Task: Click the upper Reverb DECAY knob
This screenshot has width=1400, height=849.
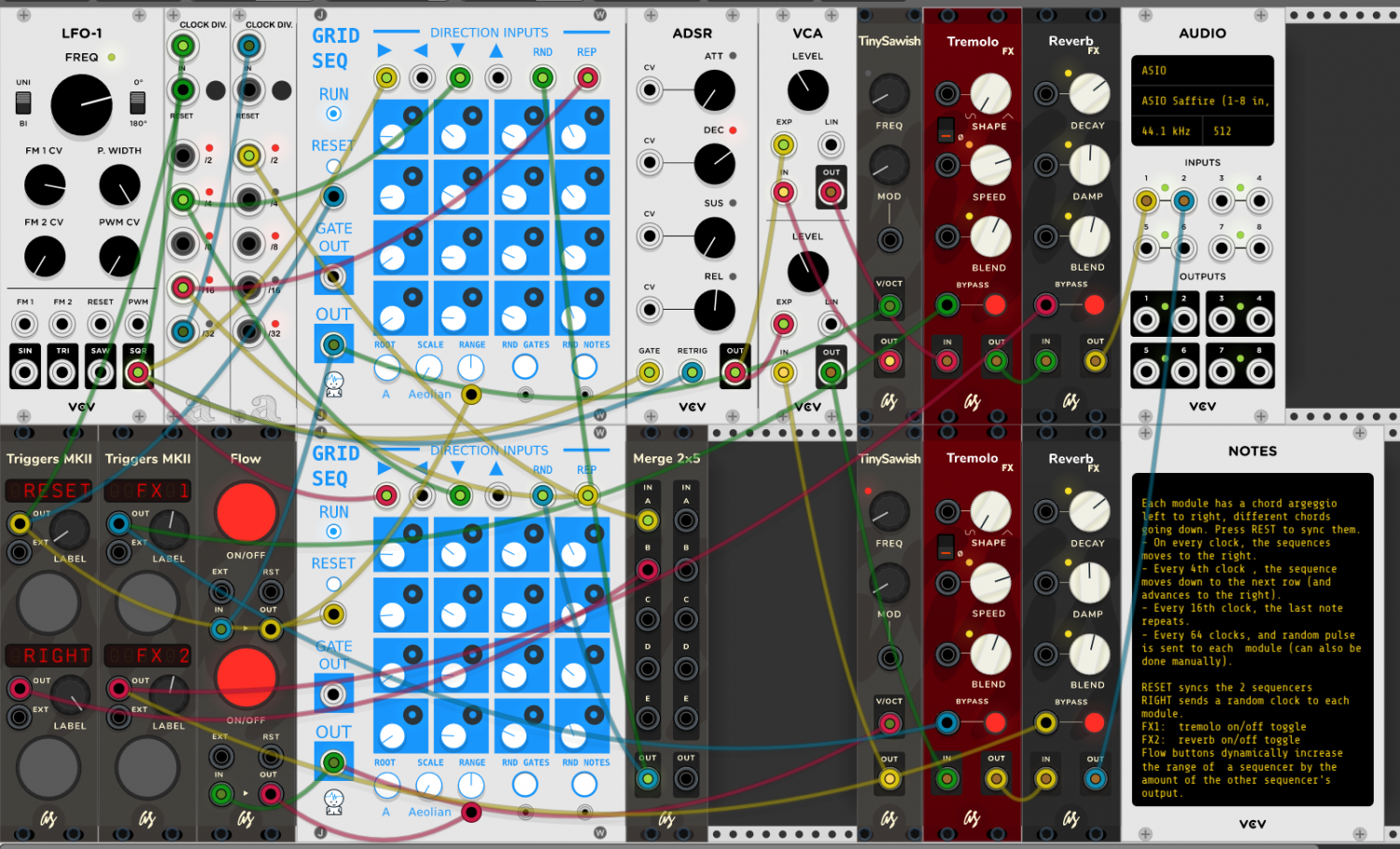Action: [x=1088, y=94]
